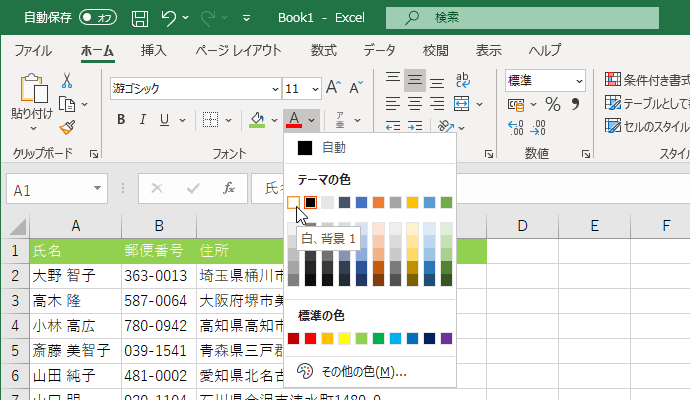Click the fill color bucket icon
This screenshot has width=690, height=400.
[257, 120]
